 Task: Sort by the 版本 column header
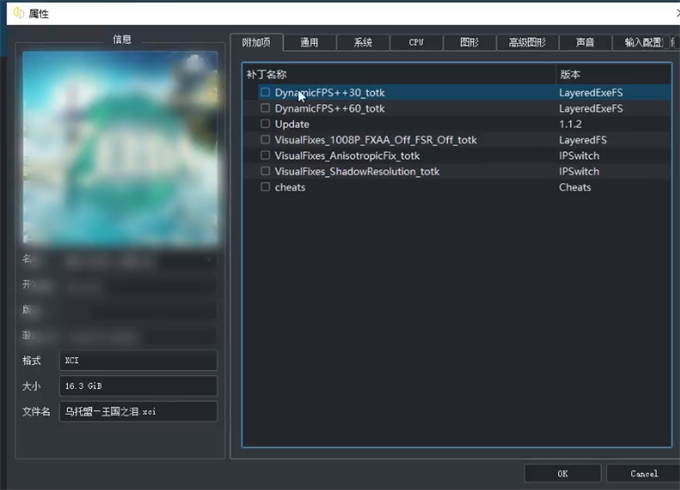[612, 74]
